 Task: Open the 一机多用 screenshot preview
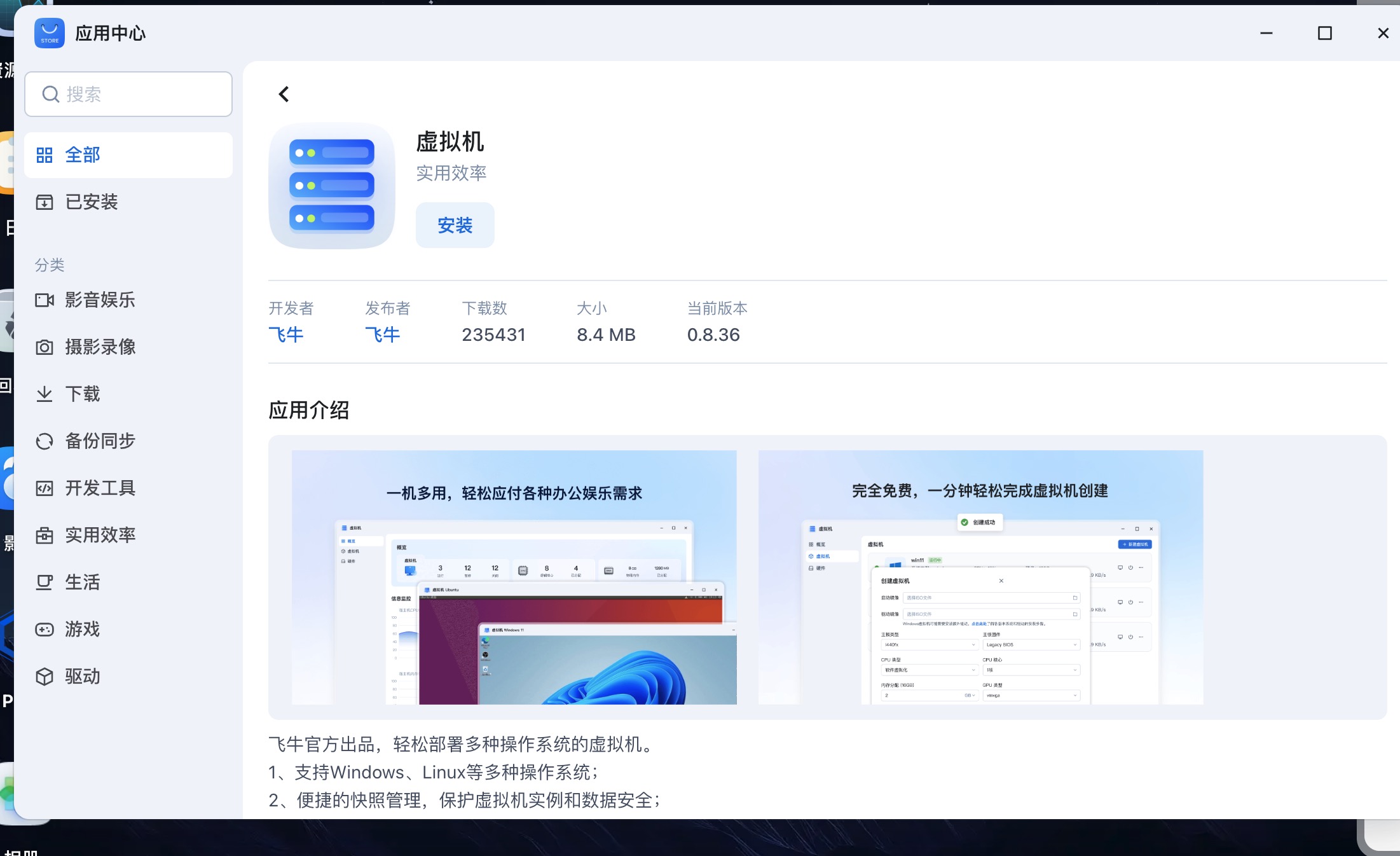click(x=514, y=577)
